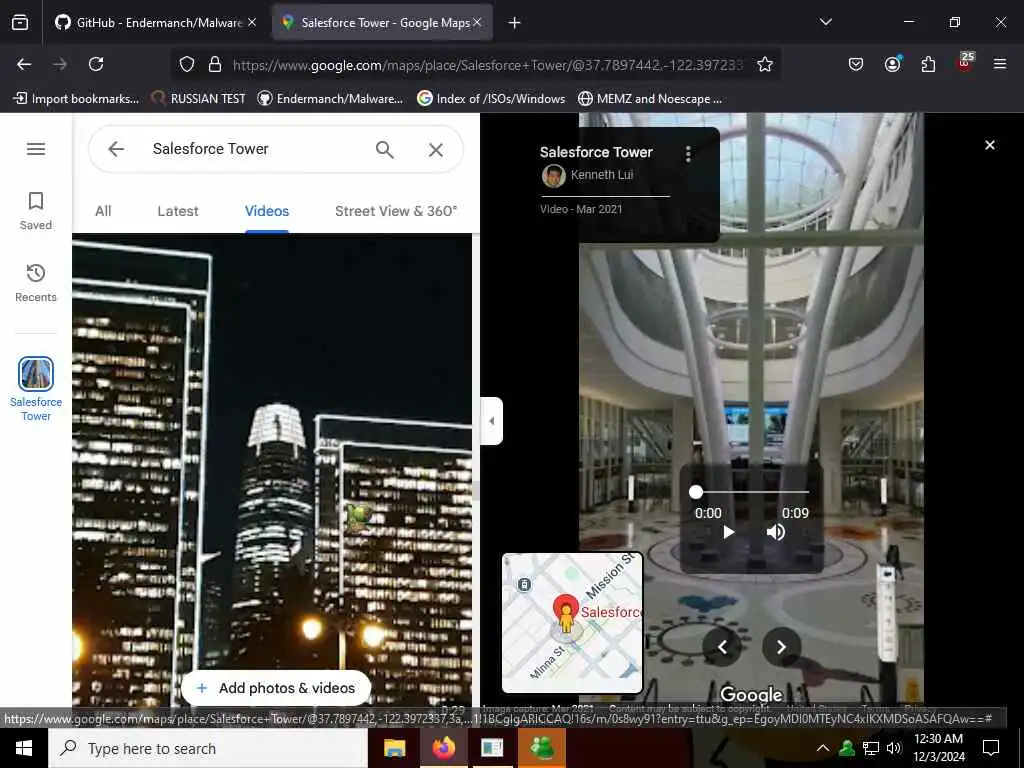Open the Import bookmarks link
The width and height of the screenshot is (1024, 768).
pos(76,99)
